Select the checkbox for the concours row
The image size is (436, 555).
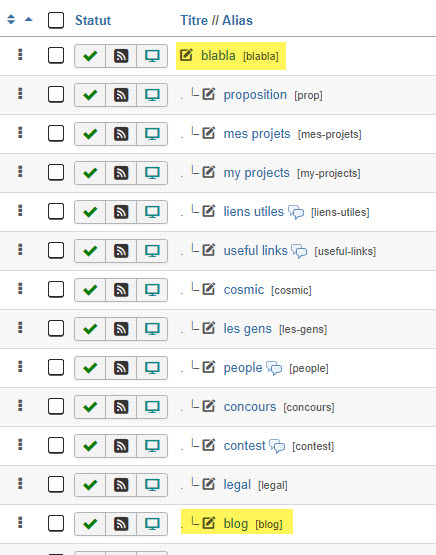pyautogui.click(x=56, y=406)
